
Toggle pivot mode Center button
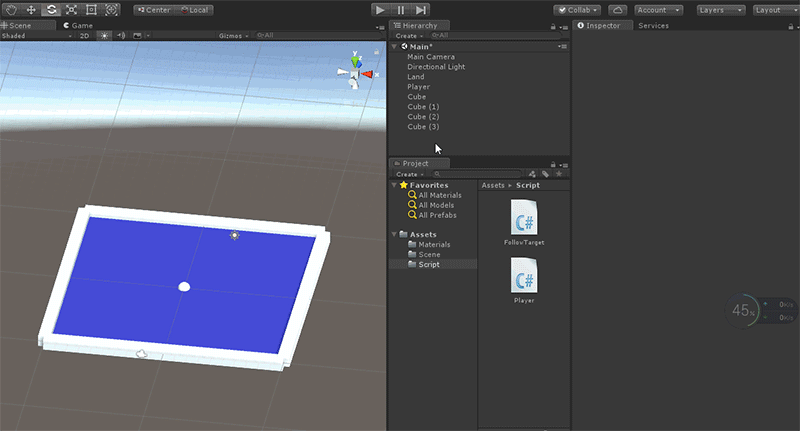(x=155, y=10)
